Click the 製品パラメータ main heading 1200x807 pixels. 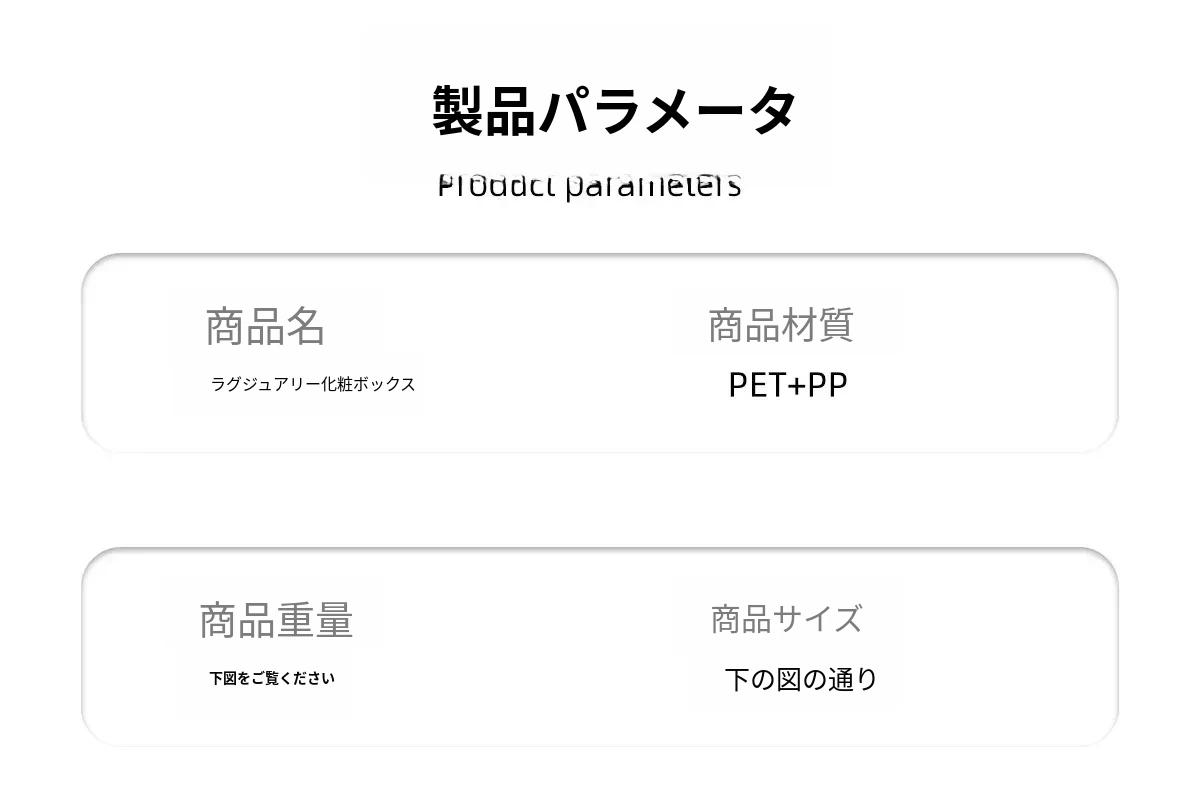click(x=614, y=110)
